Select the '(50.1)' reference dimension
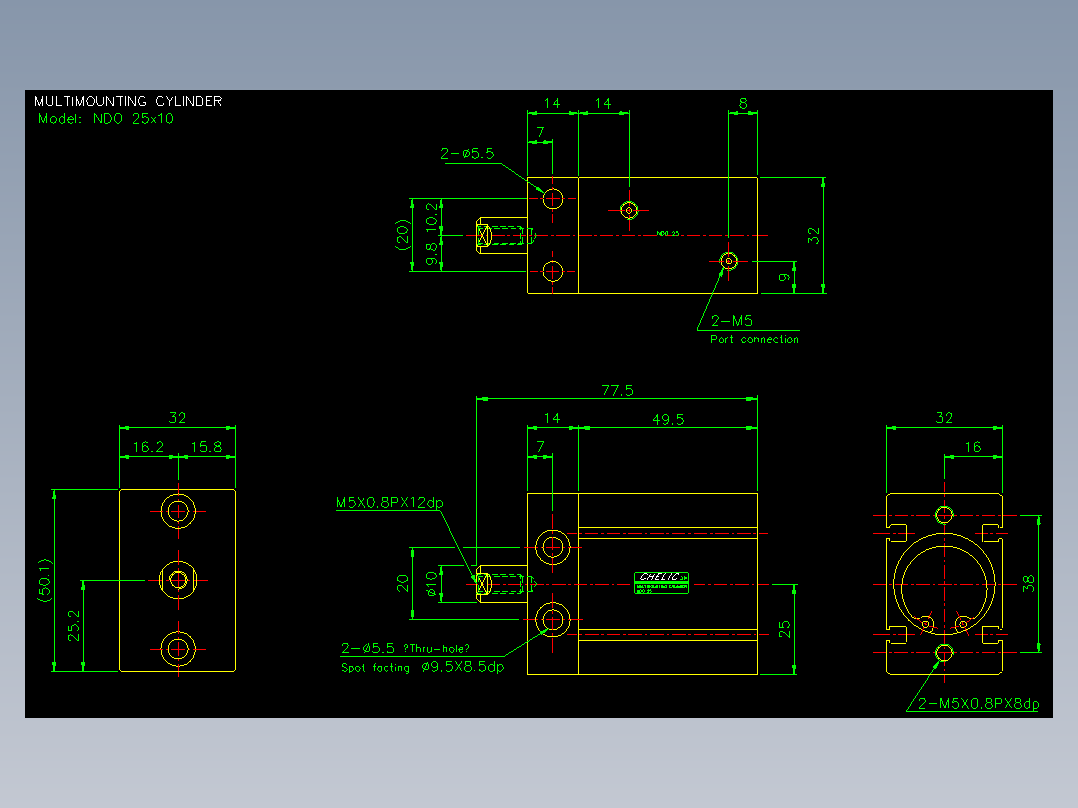Viewport: 1078px width, 808px height. [45, 580]
